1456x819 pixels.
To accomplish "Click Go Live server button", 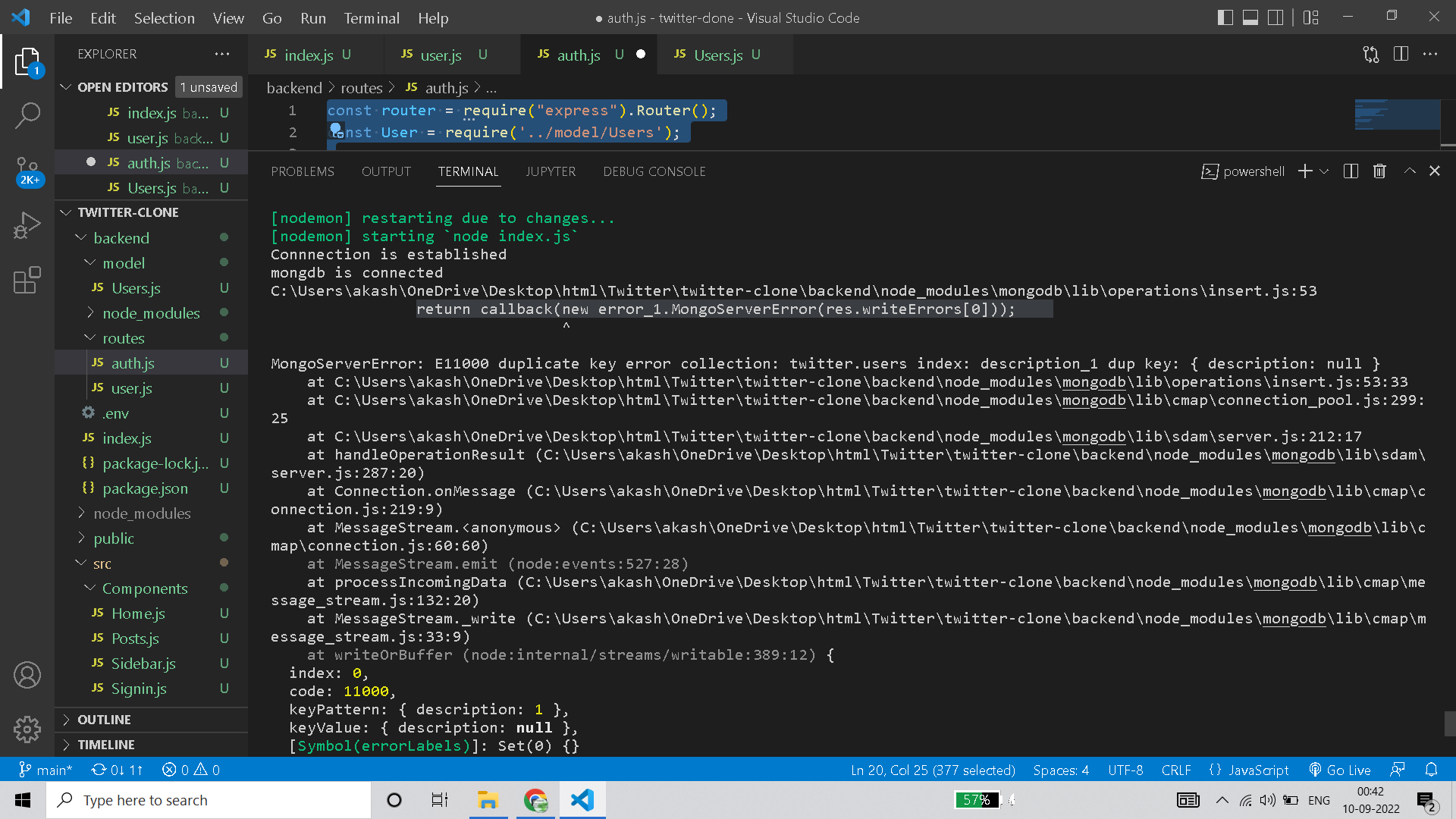I will click(1340, 770).
